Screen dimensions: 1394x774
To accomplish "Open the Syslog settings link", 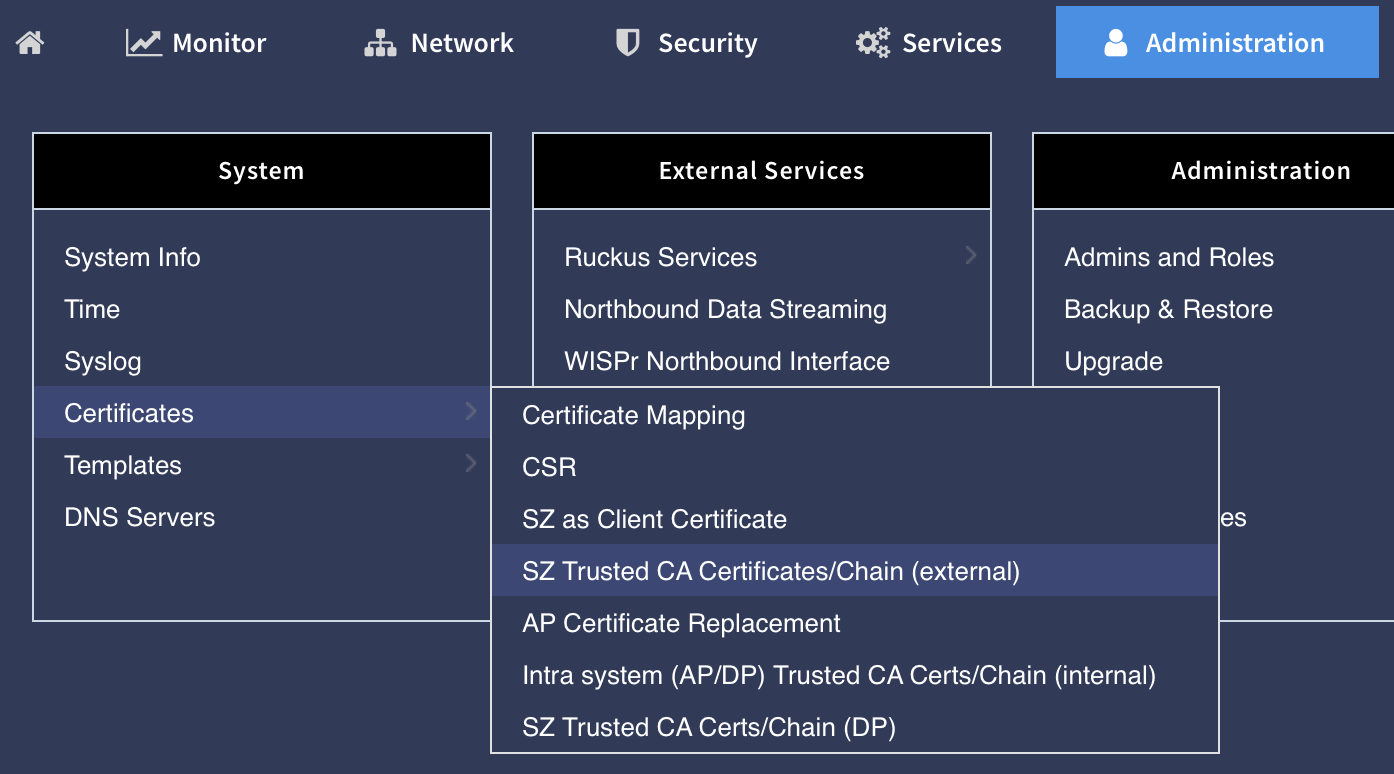I will click(102, 361).
